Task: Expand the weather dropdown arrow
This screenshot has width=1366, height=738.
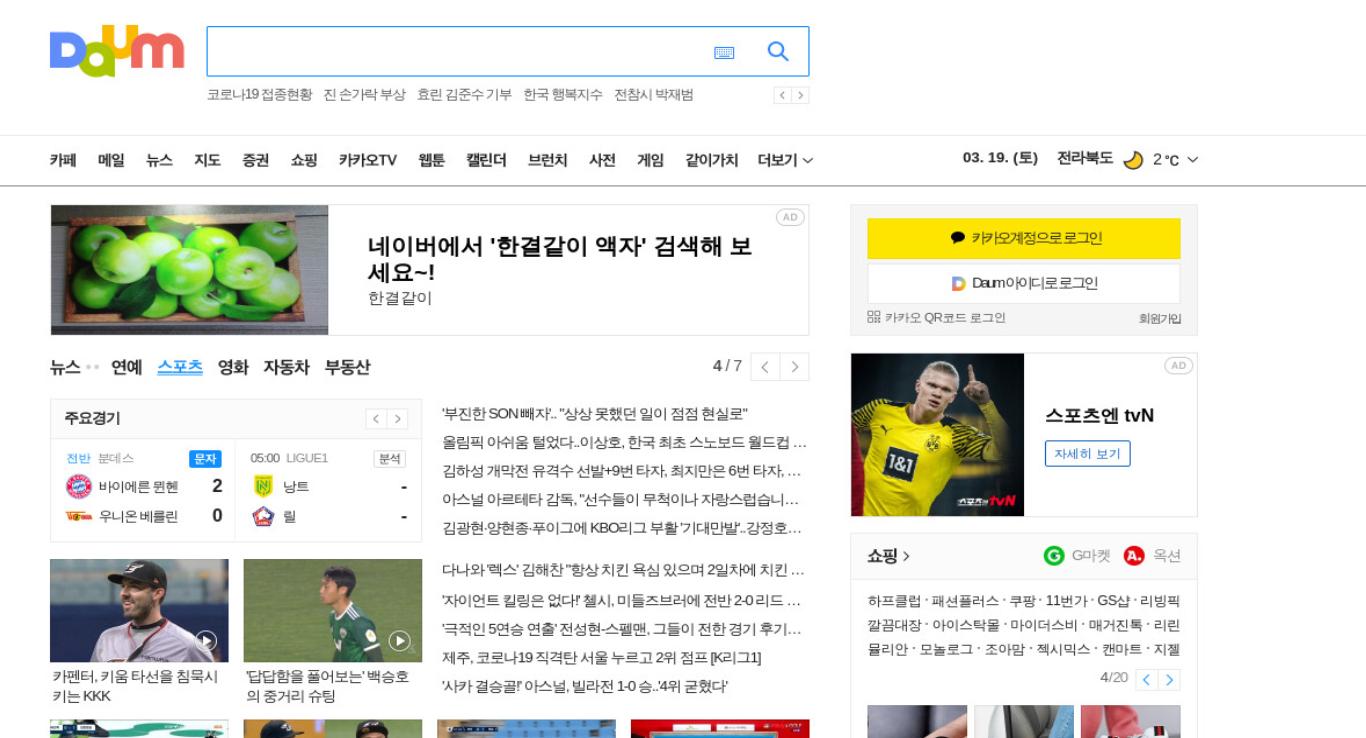Action: [x=1192, y=160]
